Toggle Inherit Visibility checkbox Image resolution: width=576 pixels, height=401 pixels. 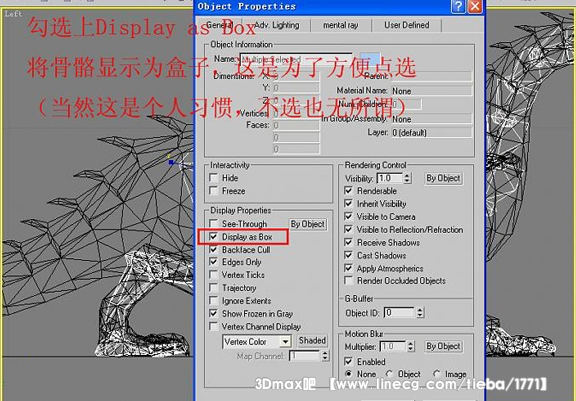[x=349, y=203]
